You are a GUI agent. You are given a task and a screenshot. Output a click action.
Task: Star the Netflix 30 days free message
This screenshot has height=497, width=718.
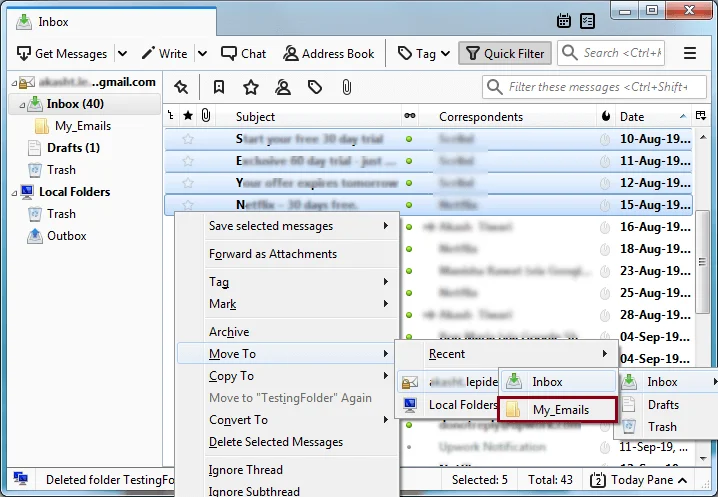click(x=188, y=205)
